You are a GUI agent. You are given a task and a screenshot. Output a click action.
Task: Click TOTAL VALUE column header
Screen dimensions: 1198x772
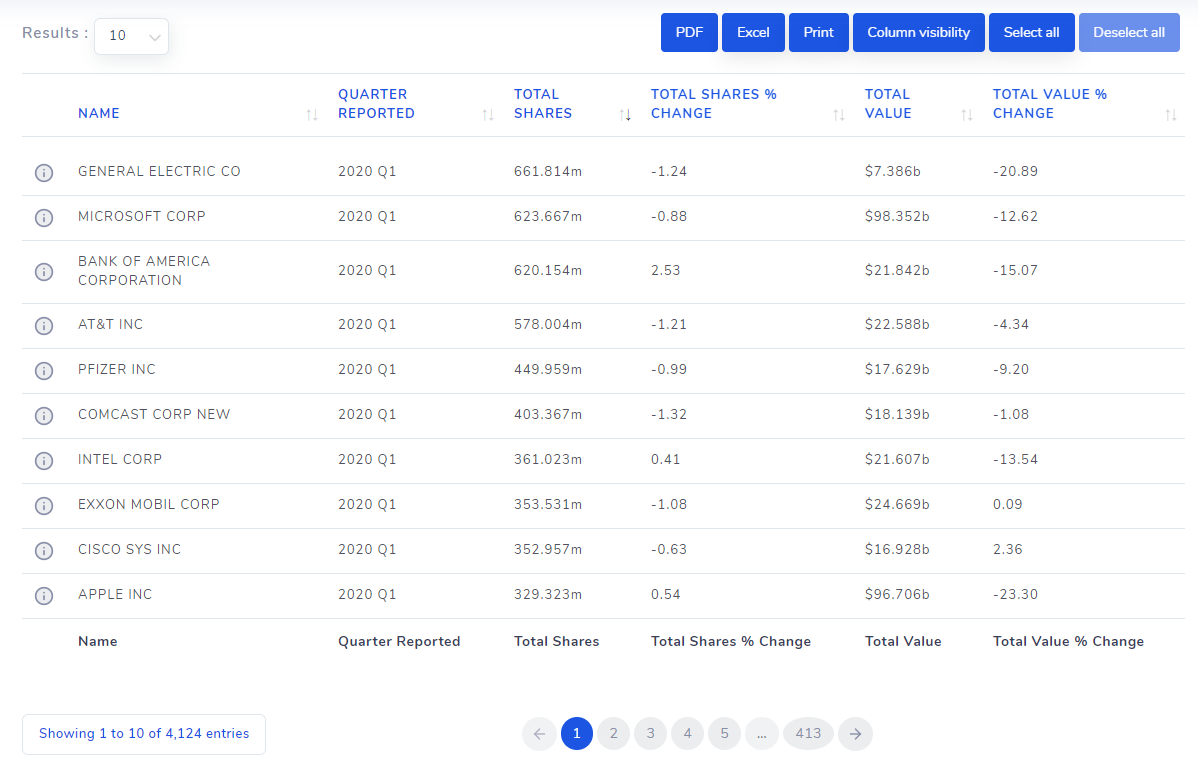(888, 104)
